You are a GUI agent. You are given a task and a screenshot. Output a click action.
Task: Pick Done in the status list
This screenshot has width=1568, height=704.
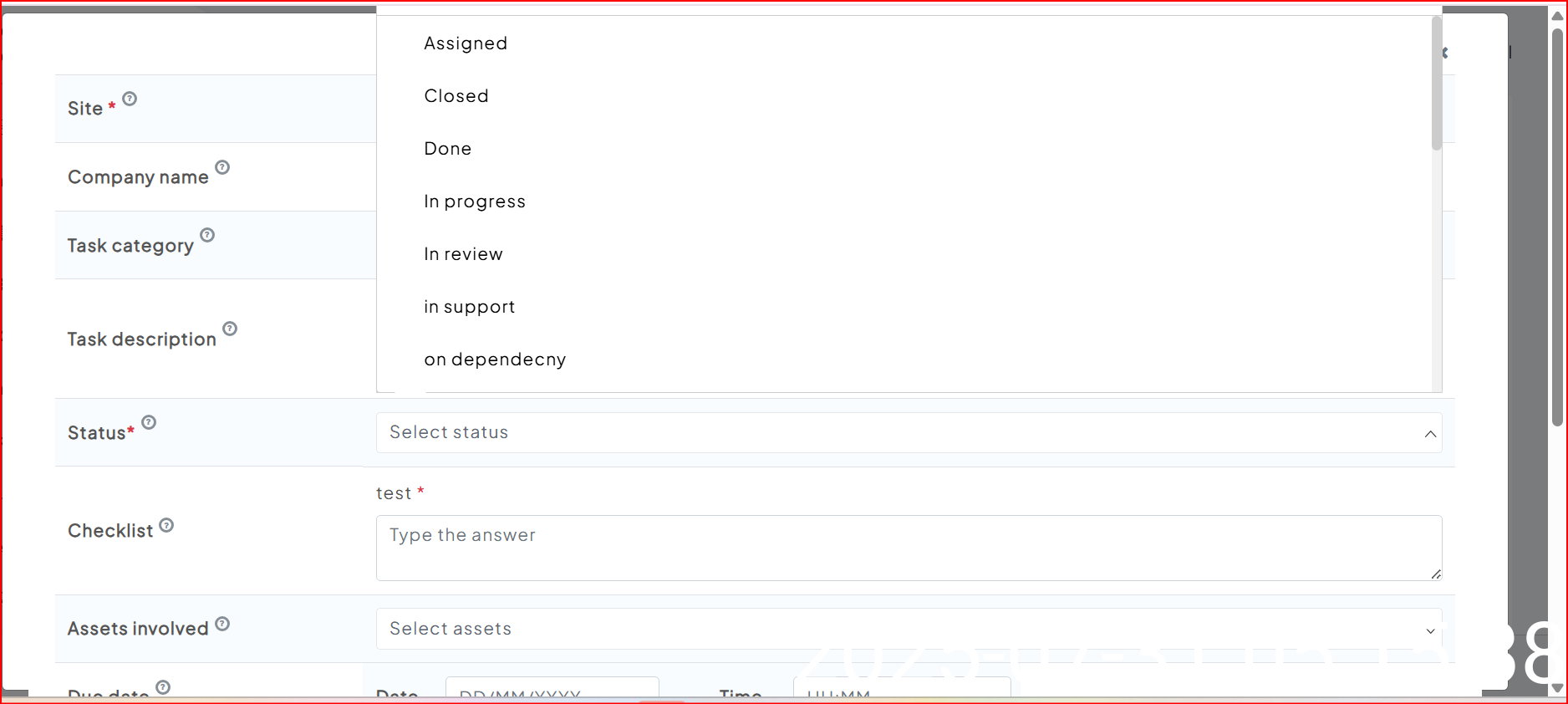pyautogui.click(x=448, y=149)
